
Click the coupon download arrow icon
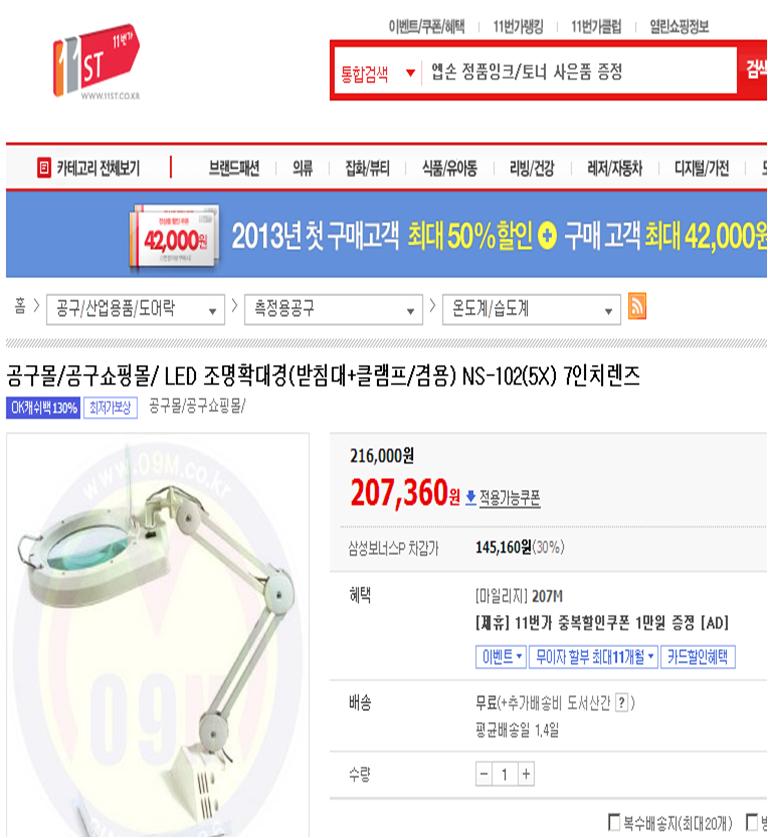(x=470, y=497)
